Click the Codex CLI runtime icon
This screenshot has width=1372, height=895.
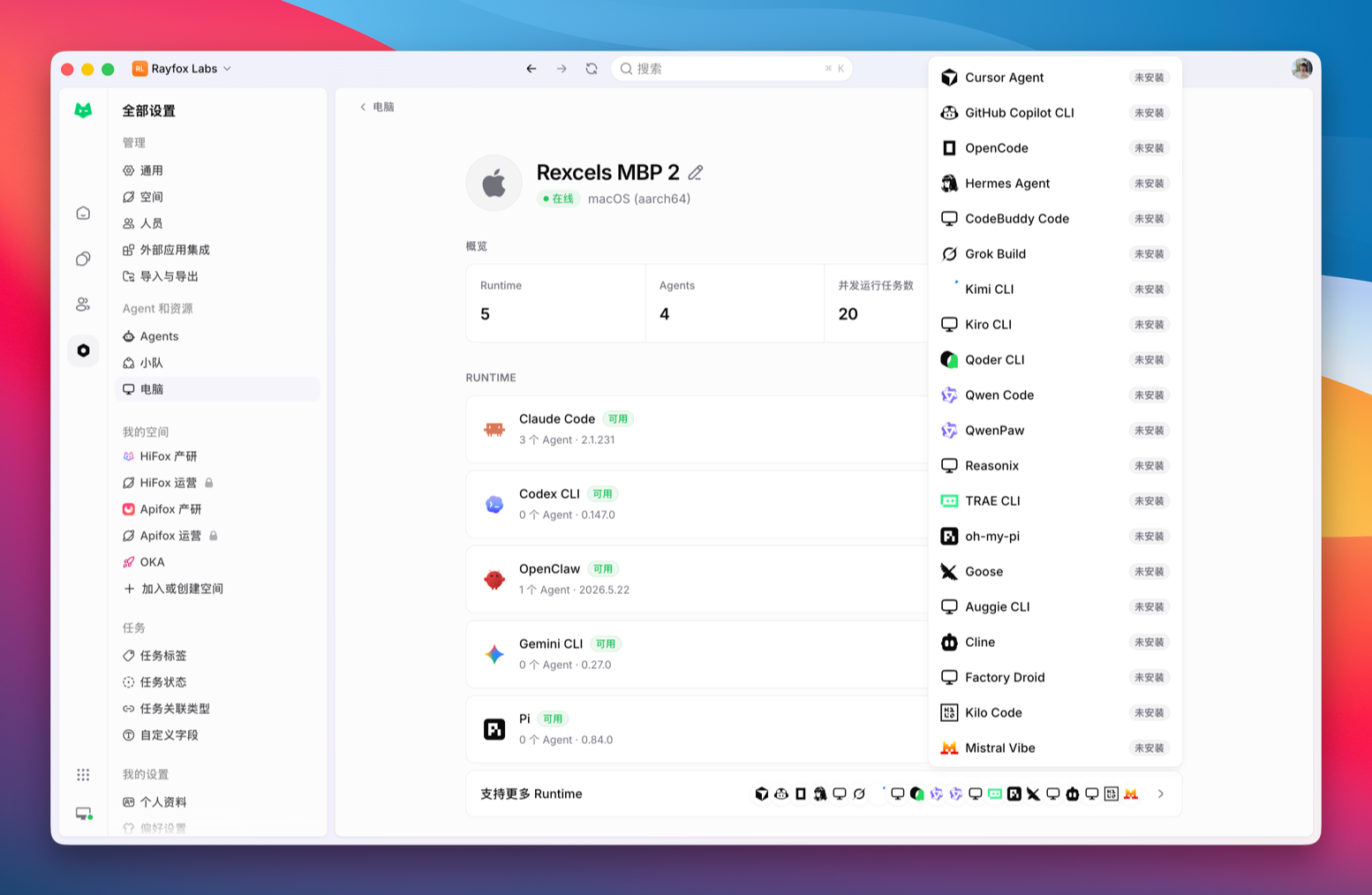pos(494,504)
